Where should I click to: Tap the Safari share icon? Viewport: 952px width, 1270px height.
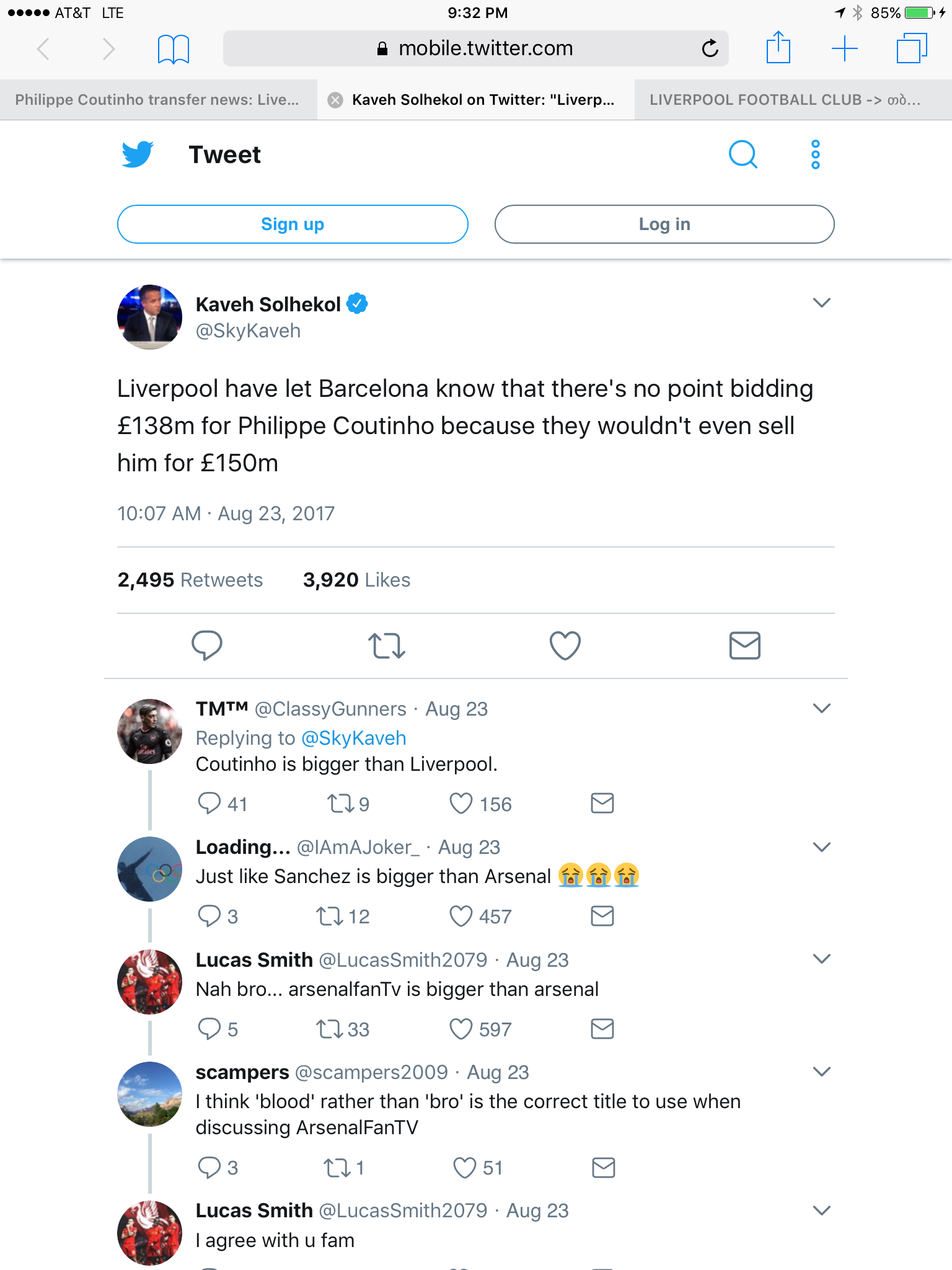778,48
